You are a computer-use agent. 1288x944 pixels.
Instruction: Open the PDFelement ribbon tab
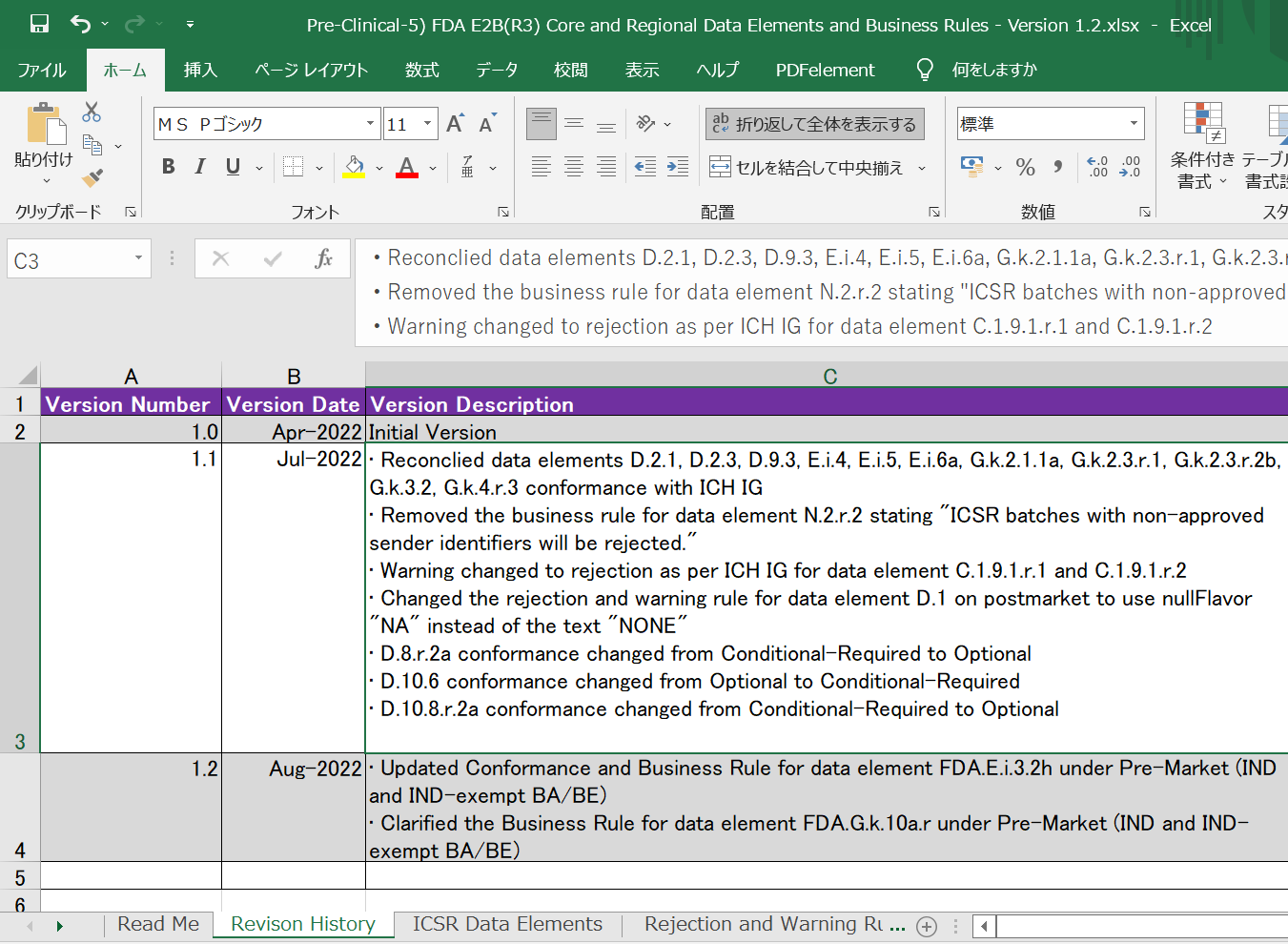[x=825, y=70]
